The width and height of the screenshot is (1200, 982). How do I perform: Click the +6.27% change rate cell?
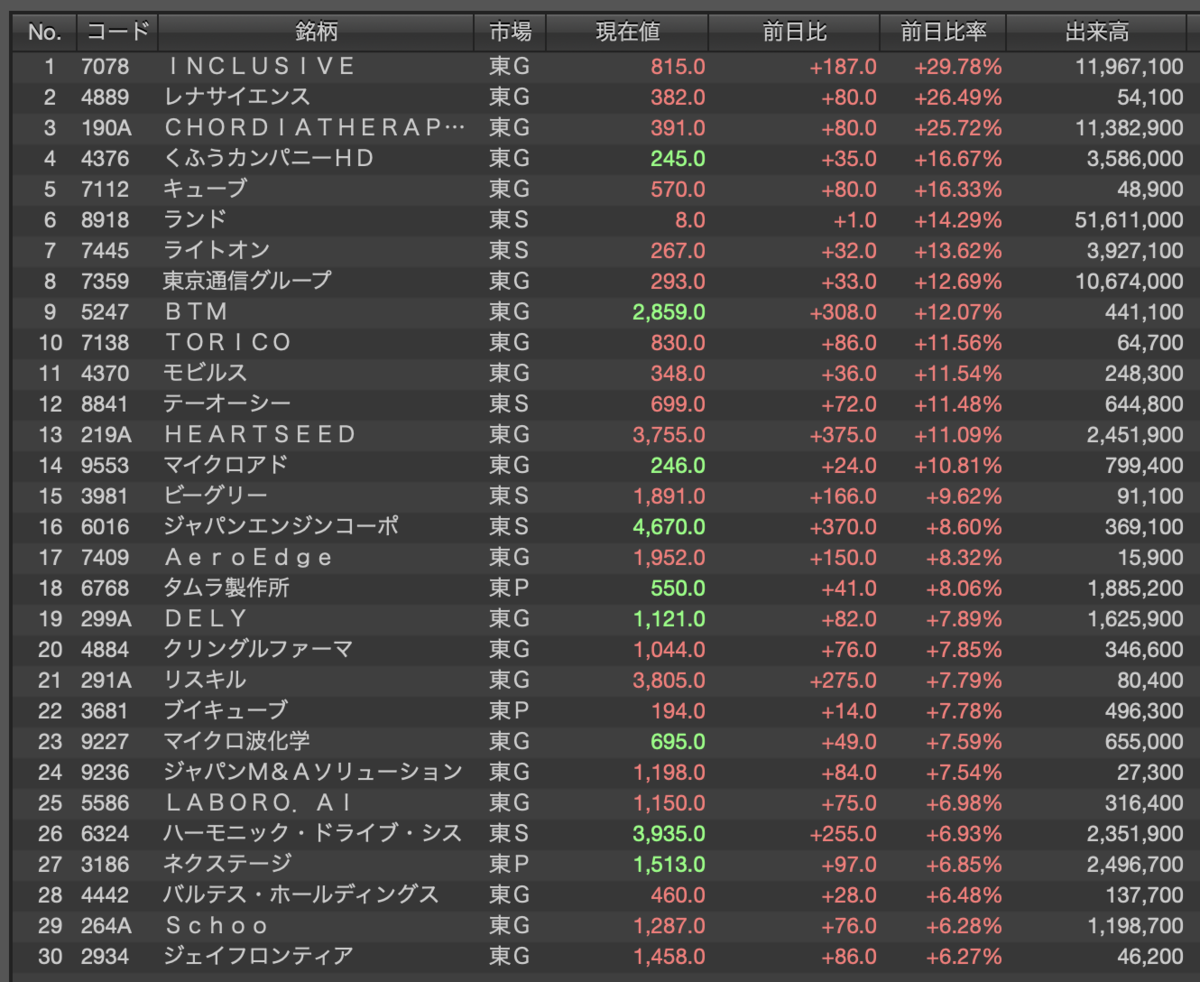963,957
